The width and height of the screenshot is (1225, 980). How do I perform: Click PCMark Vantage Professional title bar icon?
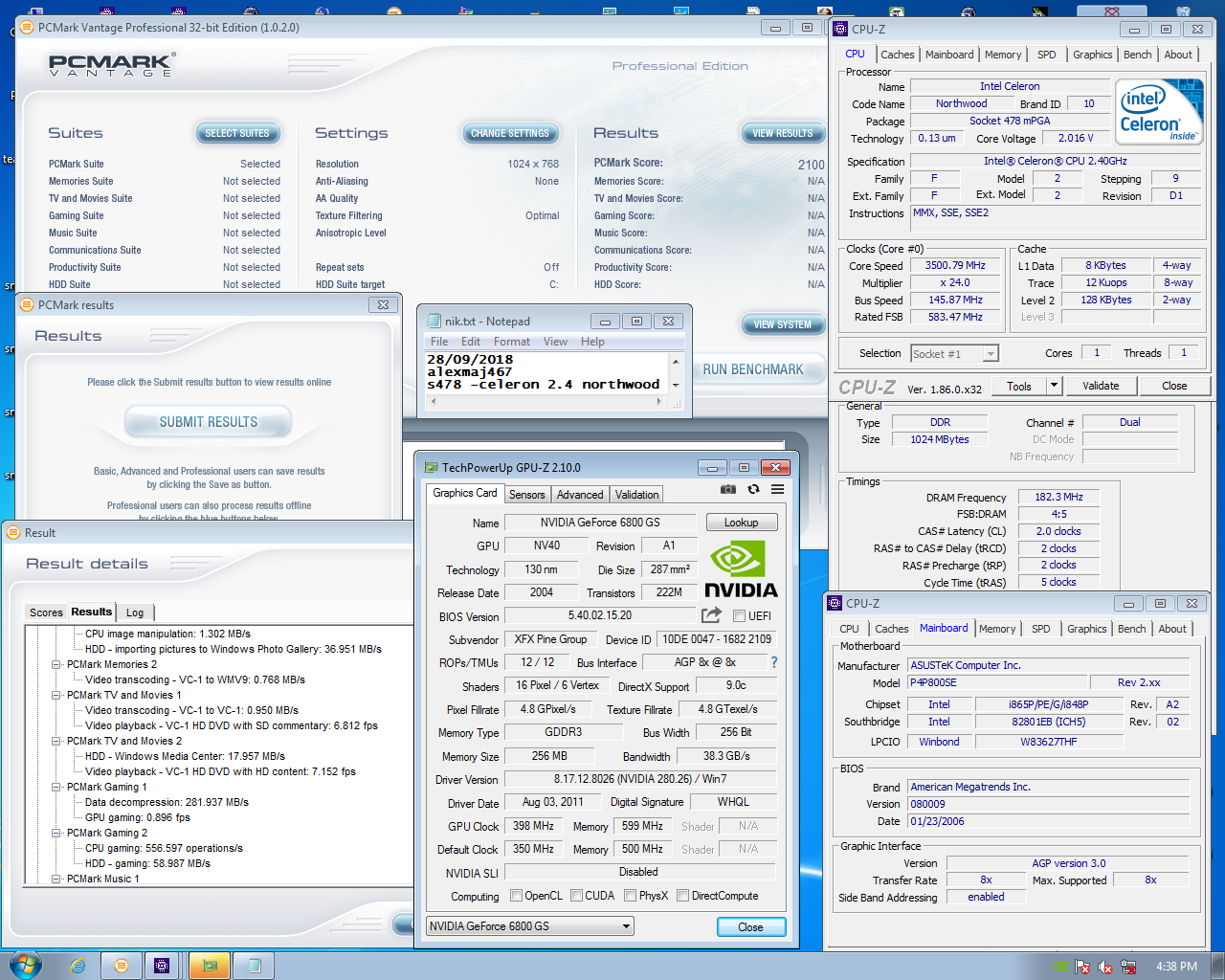27,27
